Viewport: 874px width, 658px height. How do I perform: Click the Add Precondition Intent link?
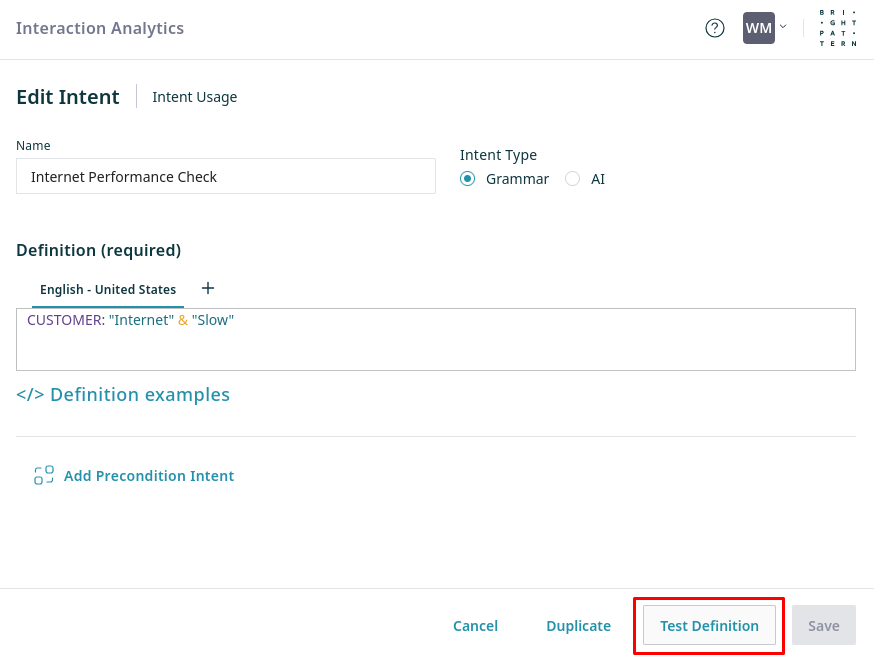(149, 476)
